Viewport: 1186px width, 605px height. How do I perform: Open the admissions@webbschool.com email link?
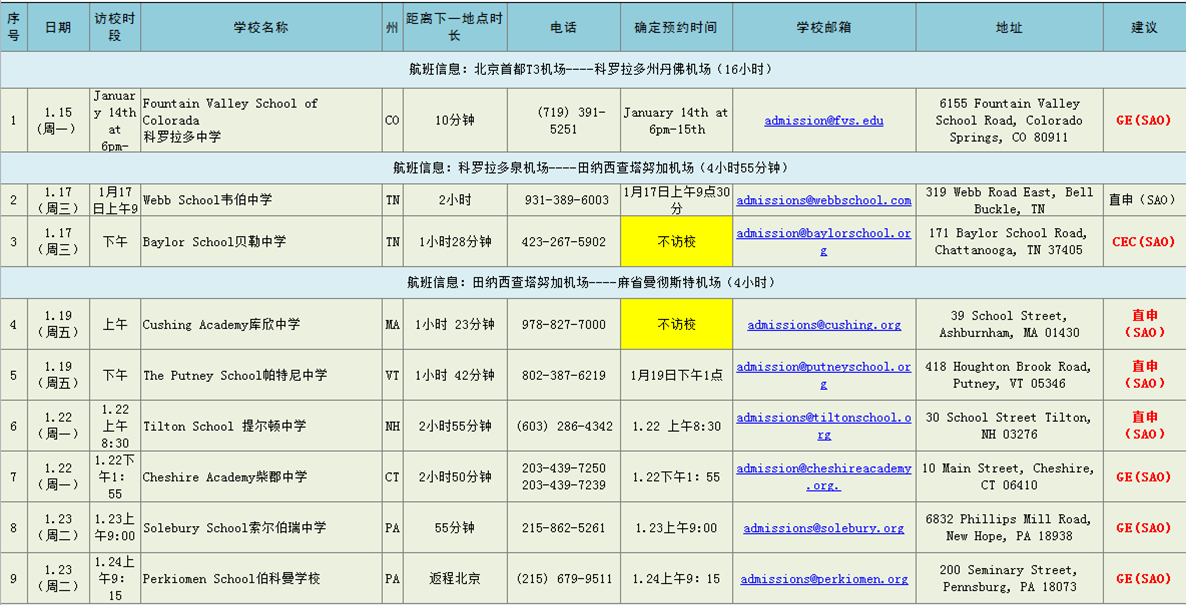824,200
